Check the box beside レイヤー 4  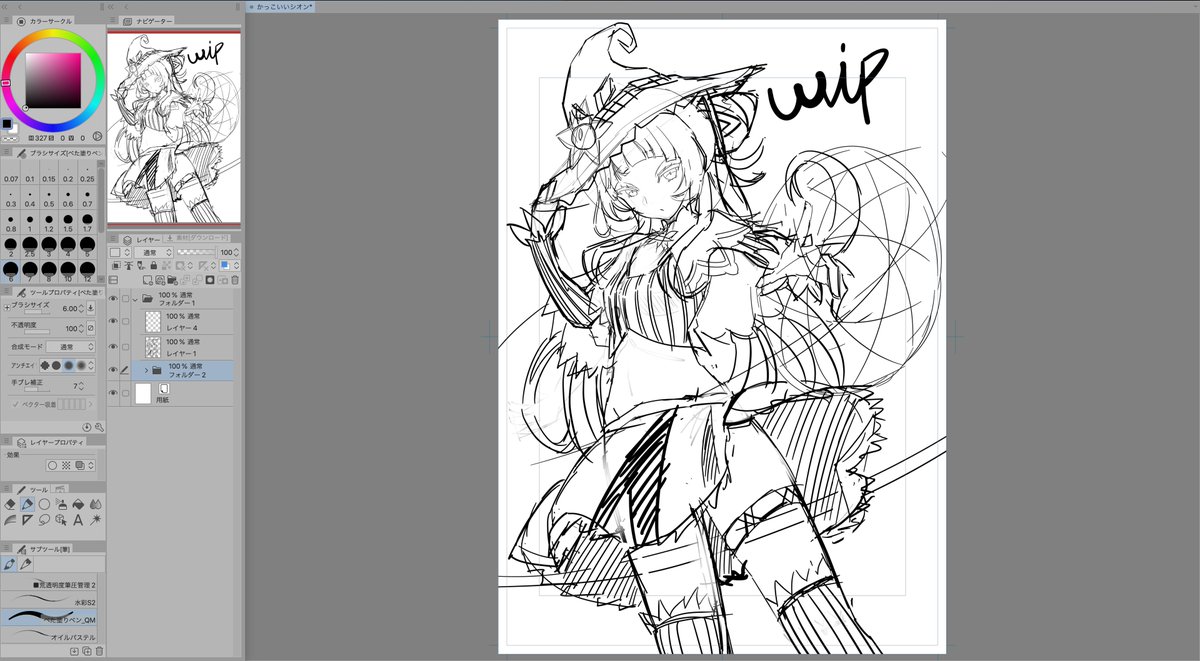pos(125,321)
